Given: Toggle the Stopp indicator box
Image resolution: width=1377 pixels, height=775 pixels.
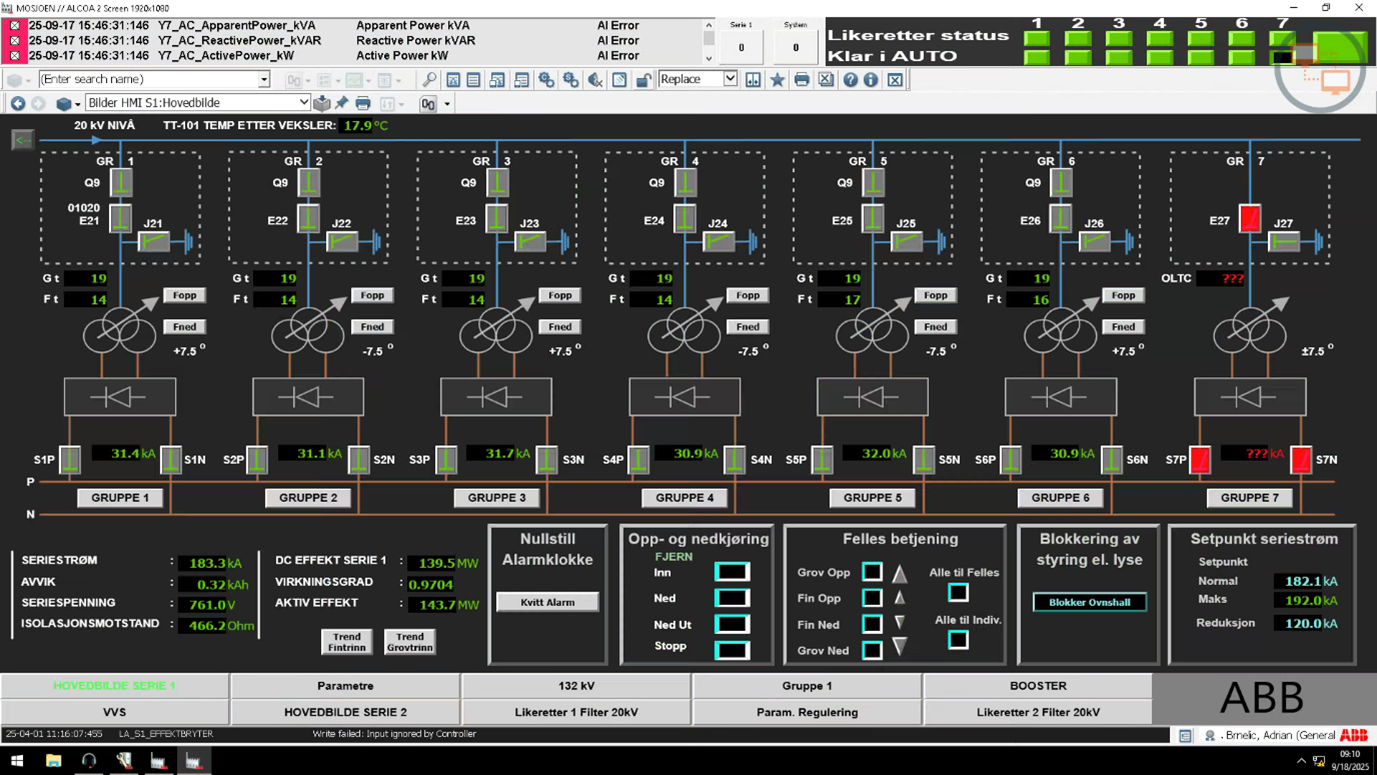Looking at the screenshot, I should click(x=731, y=649).
